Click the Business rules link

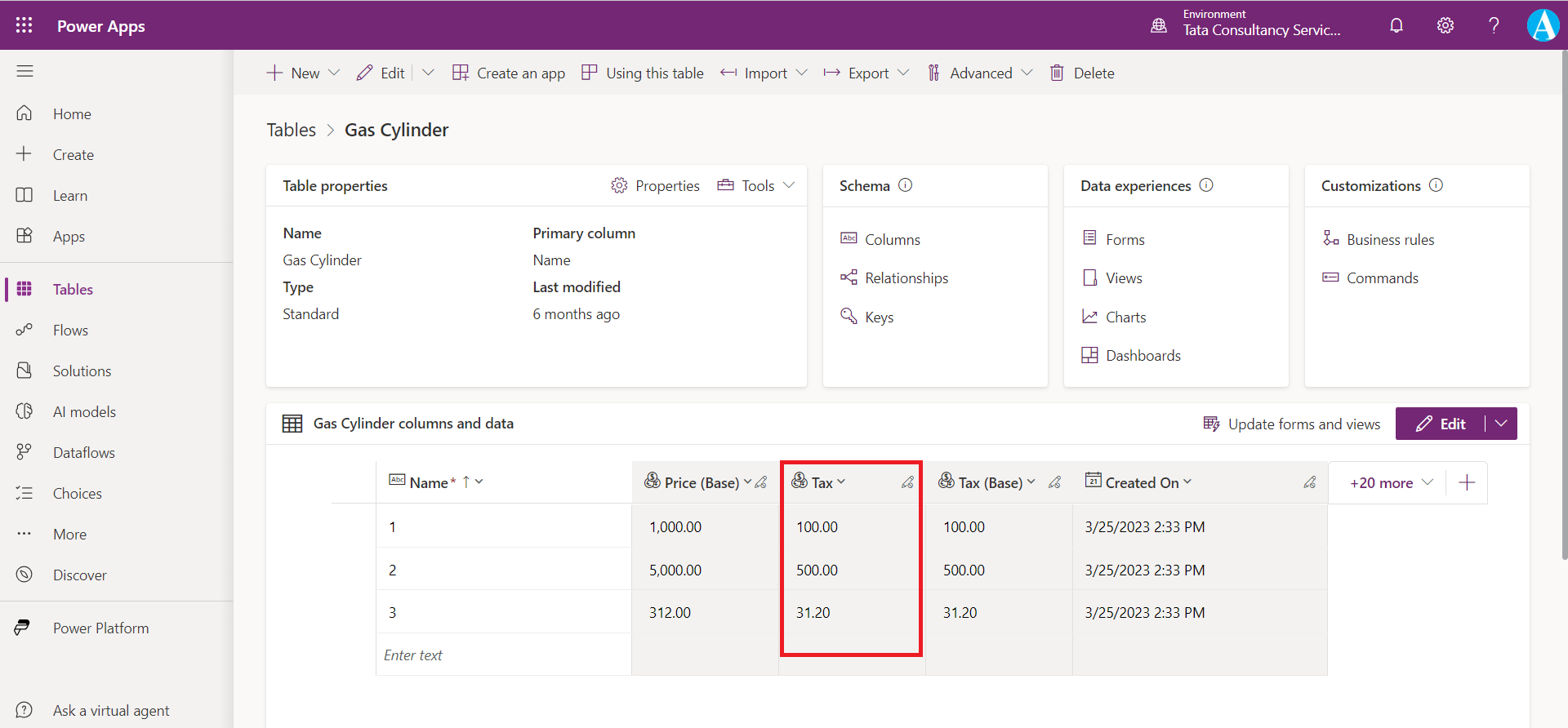(1390, 239)
